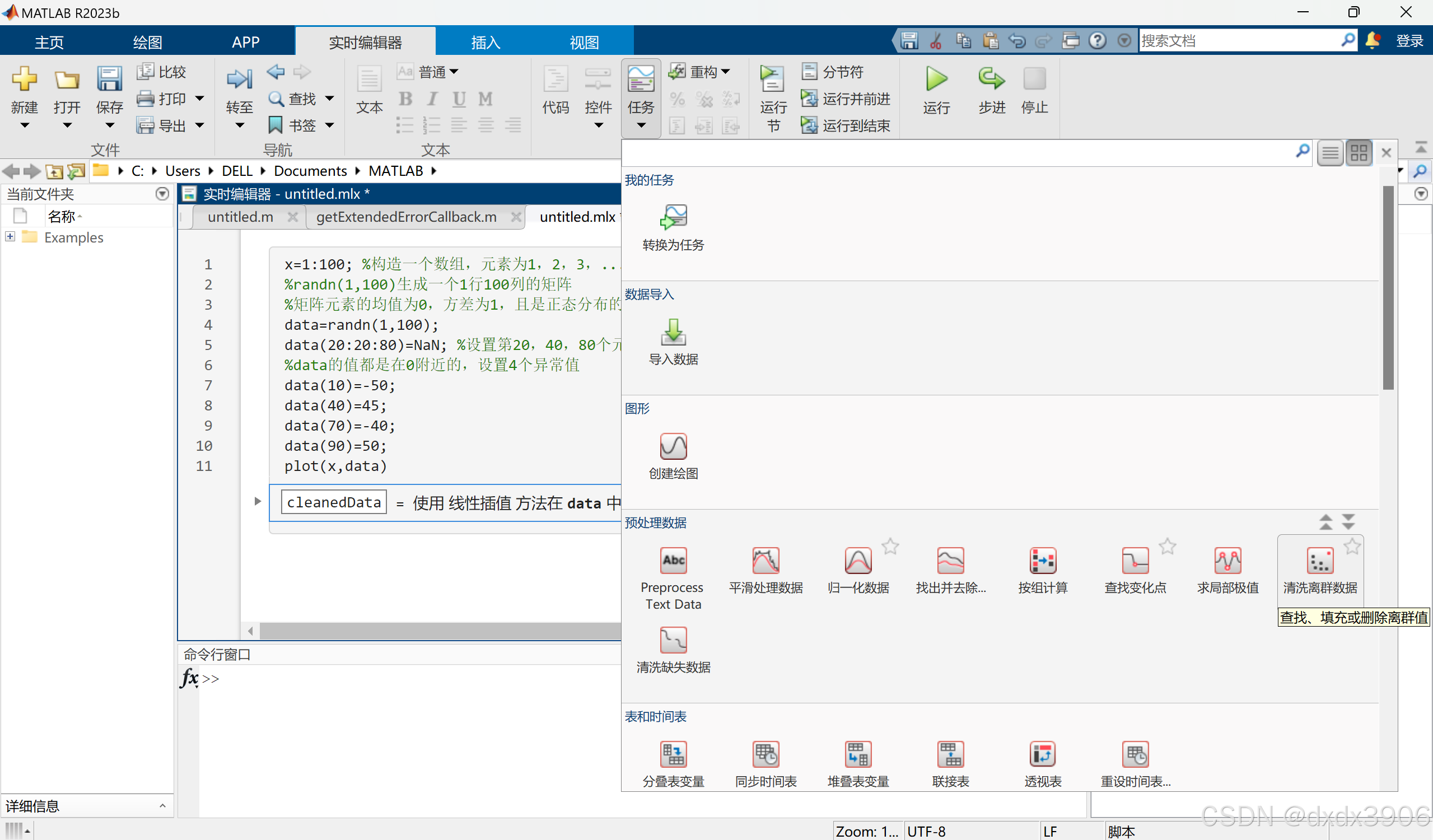Expand the Examples folder tree node

click(10, 236)
